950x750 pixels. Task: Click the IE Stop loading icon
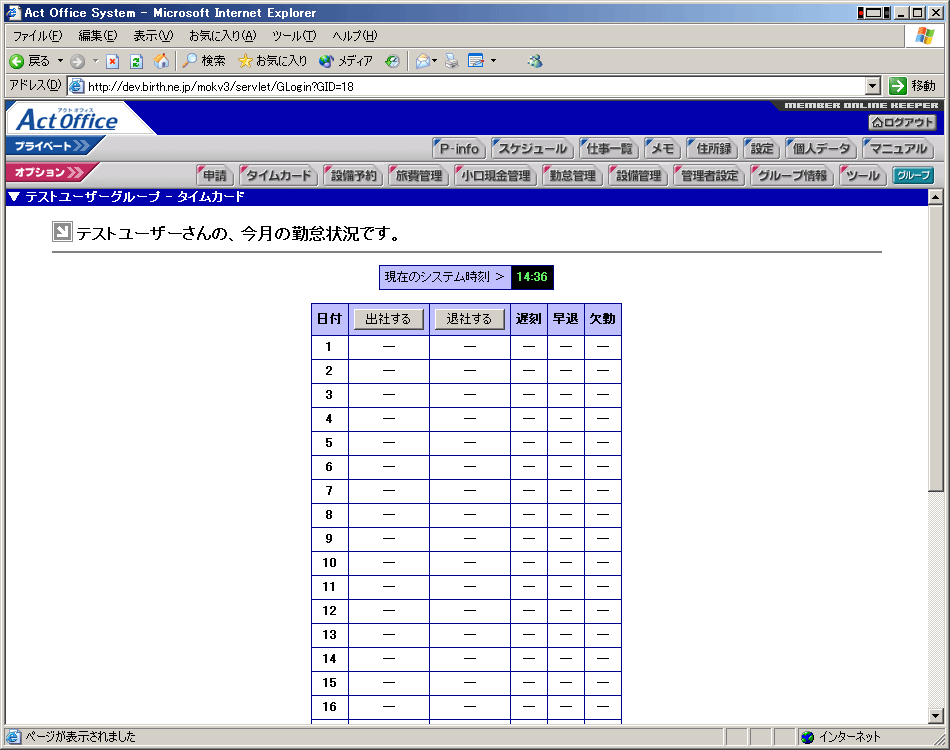(x=112, y=61)
